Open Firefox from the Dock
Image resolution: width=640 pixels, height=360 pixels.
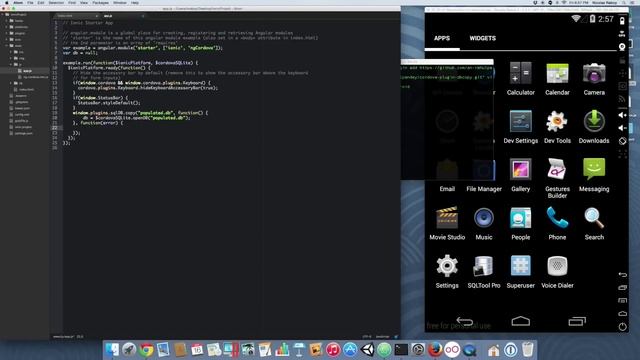point(435,350)
